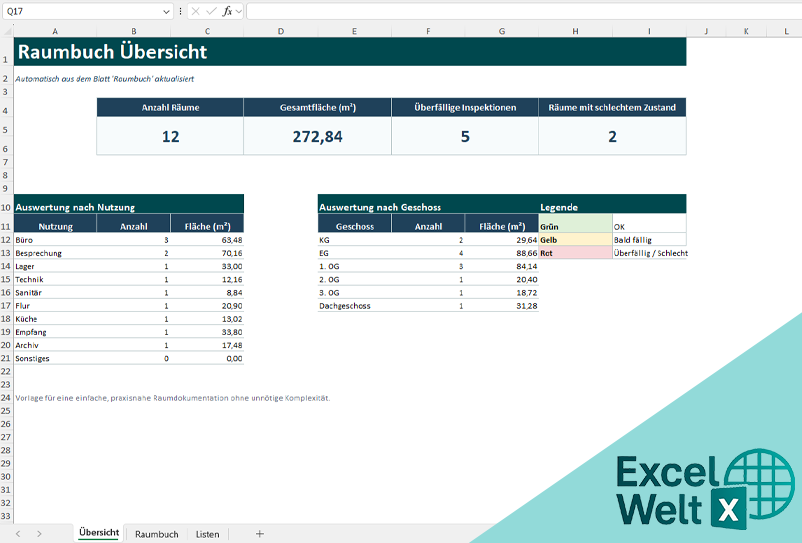
Task: Click the Auswertung nach Geschoss heading
Action: click(x=380, y=207)
